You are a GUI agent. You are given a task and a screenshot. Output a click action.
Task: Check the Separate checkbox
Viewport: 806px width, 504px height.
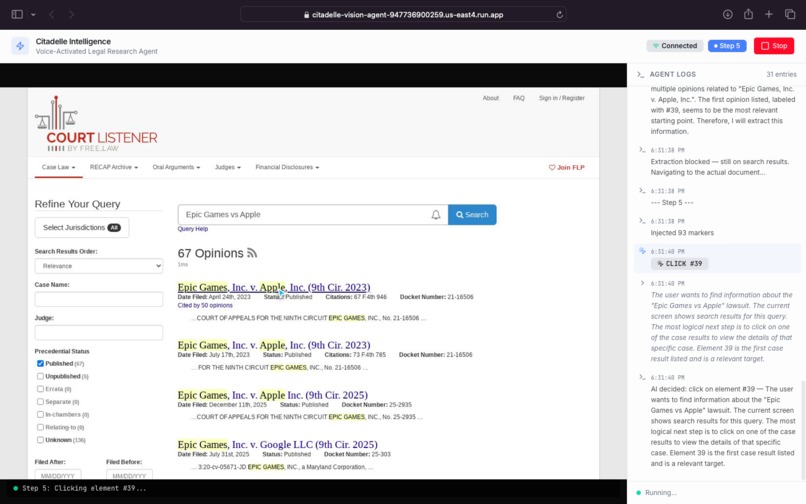point(40,402)
